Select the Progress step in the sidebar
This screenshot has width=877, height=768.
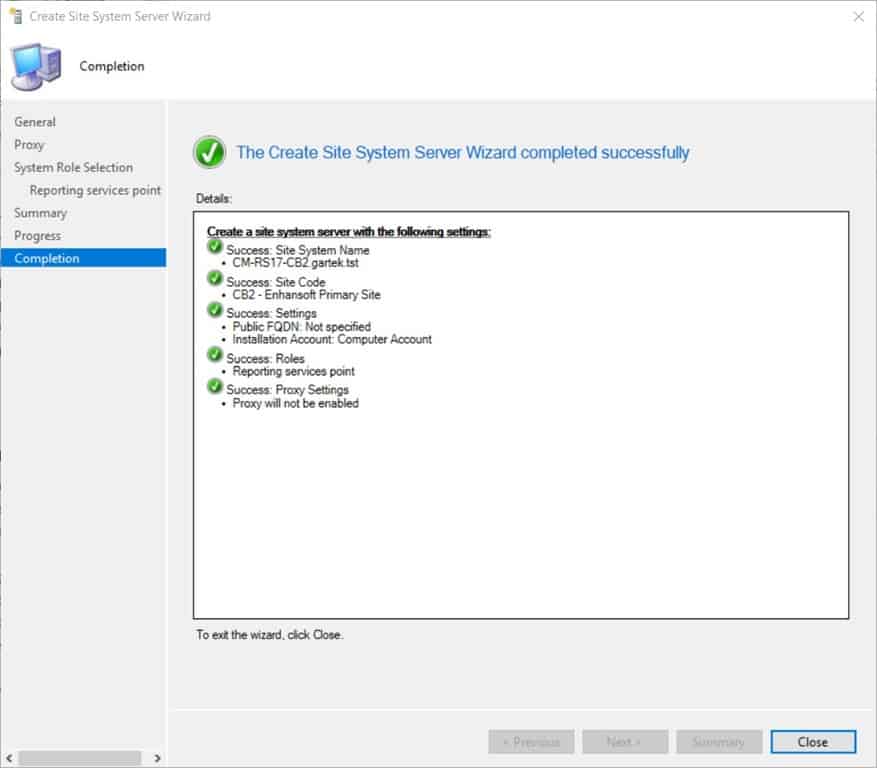pyautogui.click(x=38, y=235)
